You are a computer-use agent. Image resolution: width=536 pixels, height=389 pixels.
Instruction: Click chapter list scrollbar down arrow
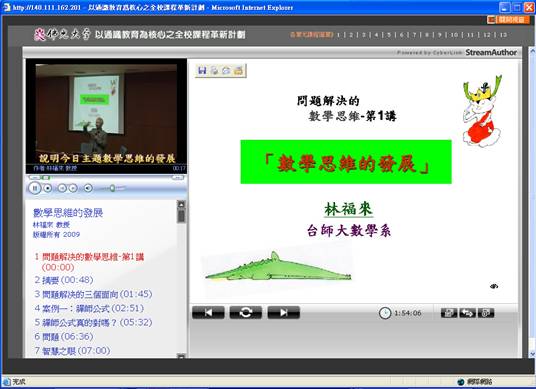pyautogui.click(x=181, y=356)
